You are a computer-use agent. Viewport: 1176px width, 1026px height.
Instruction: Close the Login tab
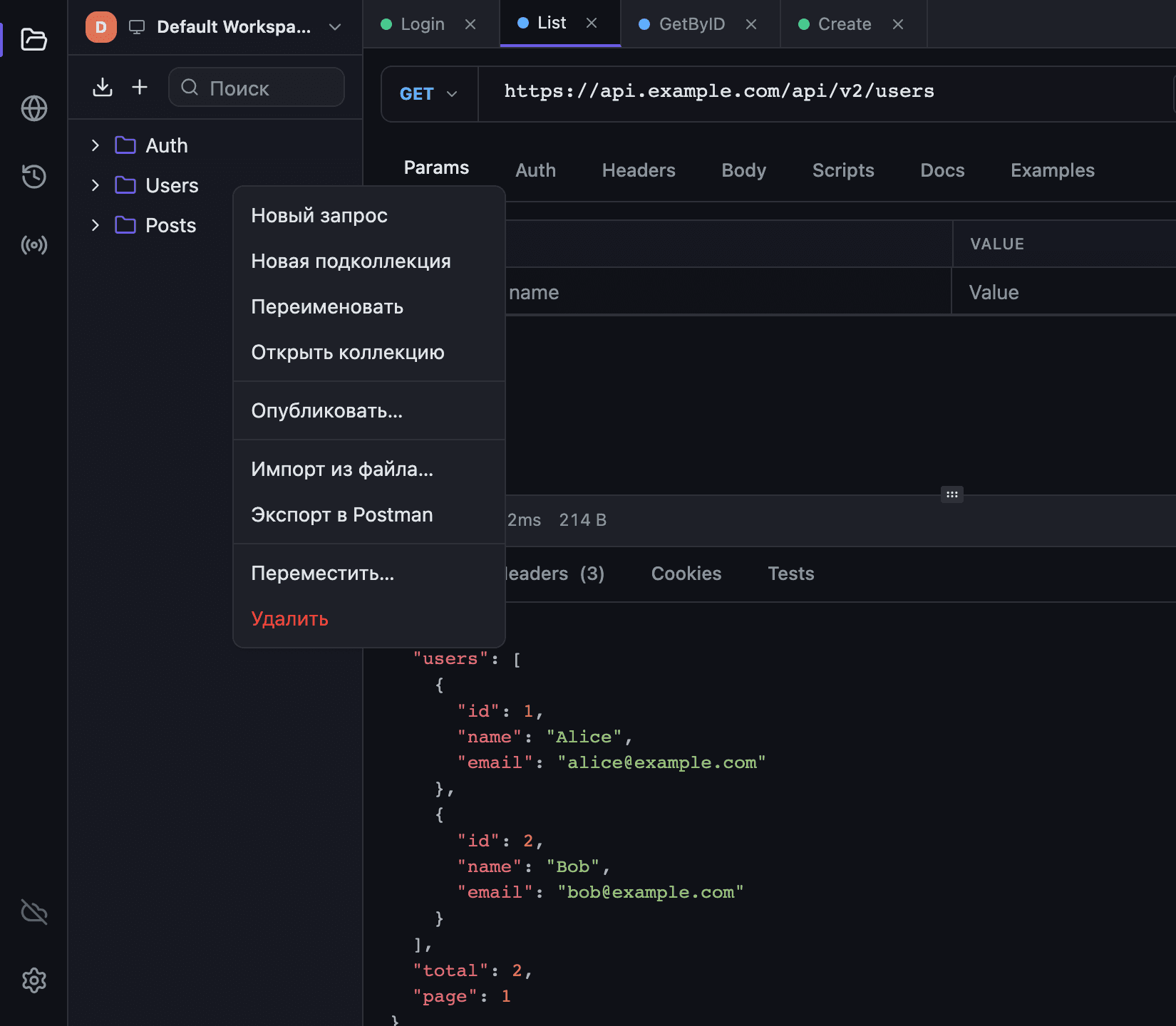(470, 24)
